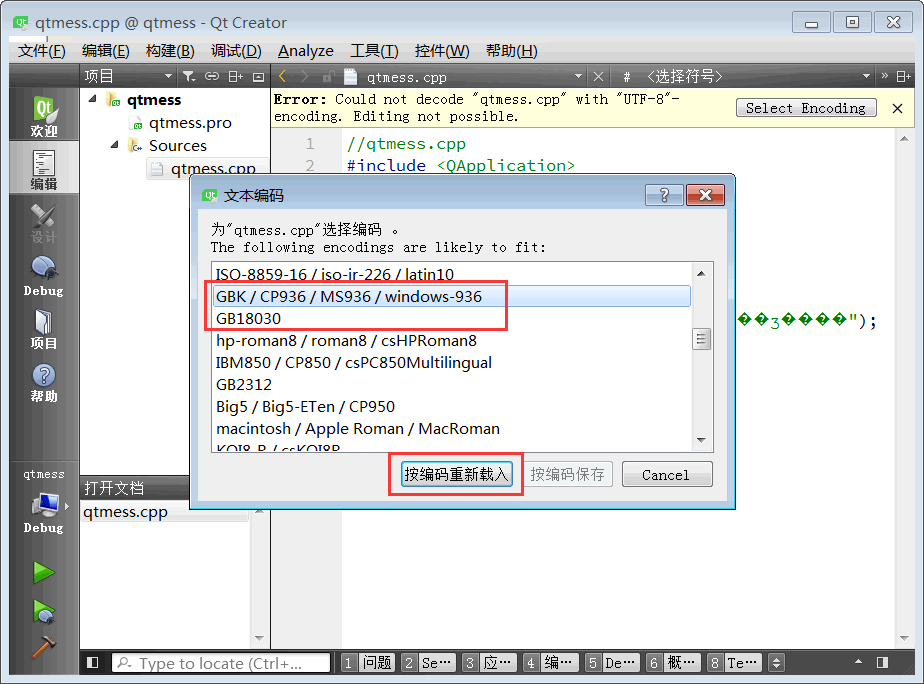Select IBM850 / CP850 encoding

click(451, 362)
